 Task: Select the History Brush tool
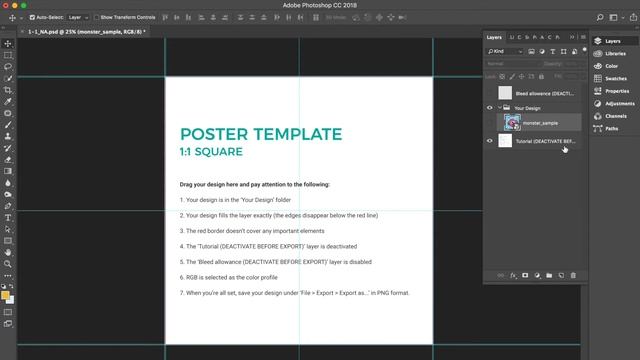click(x=8, y=148)
